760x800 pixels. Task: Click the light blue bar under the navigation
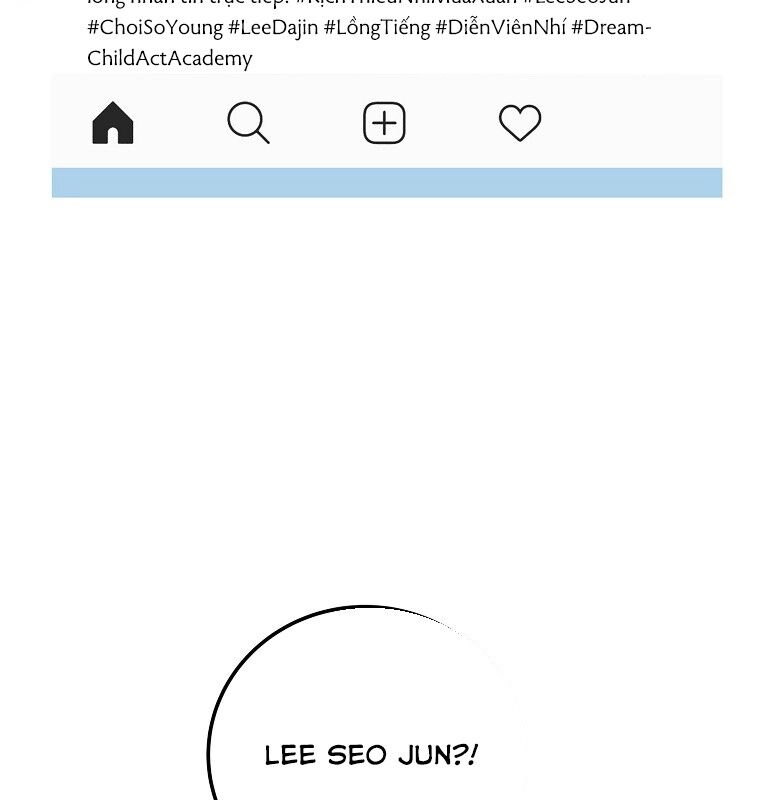(x=386, y=183)
